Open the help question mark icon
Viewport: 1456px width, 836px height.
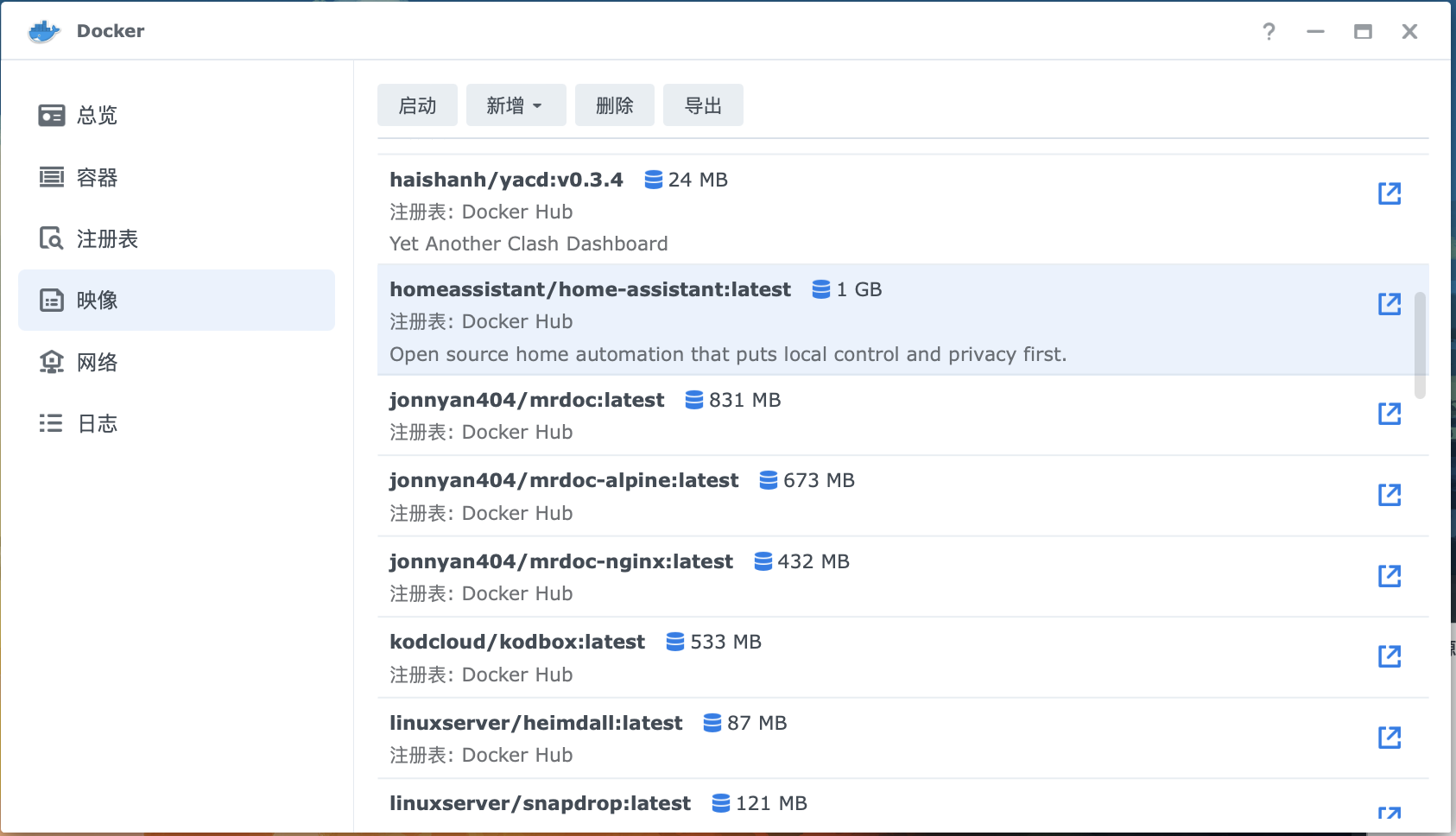coord(1269,32)
